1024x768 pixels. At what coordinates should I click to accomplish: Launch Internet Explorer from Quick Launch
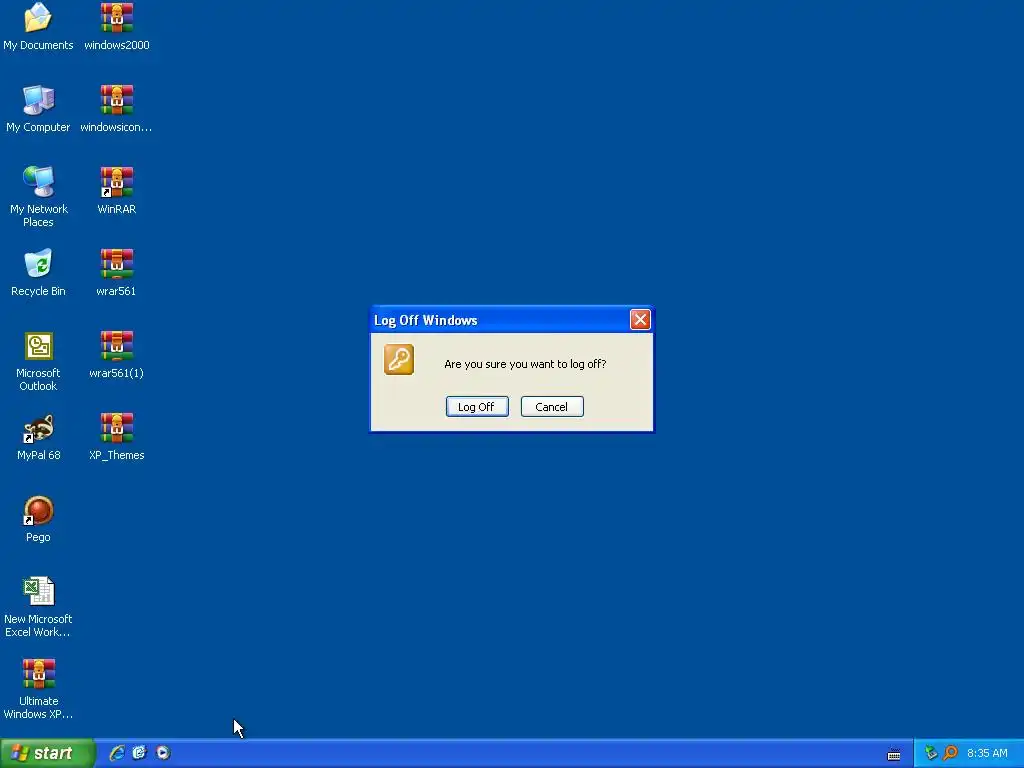pyautogui.click(x=117, y=753)
